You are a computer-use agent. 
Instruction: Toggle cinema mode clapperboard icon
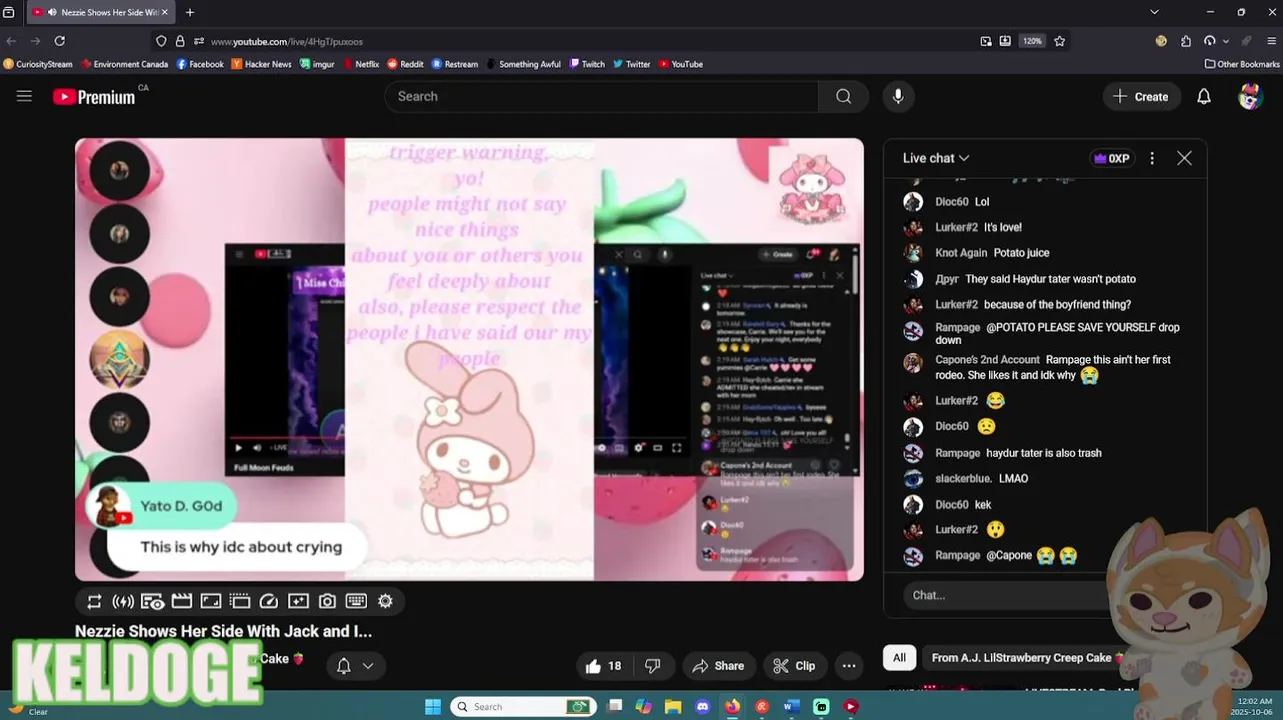pos(181,601)
